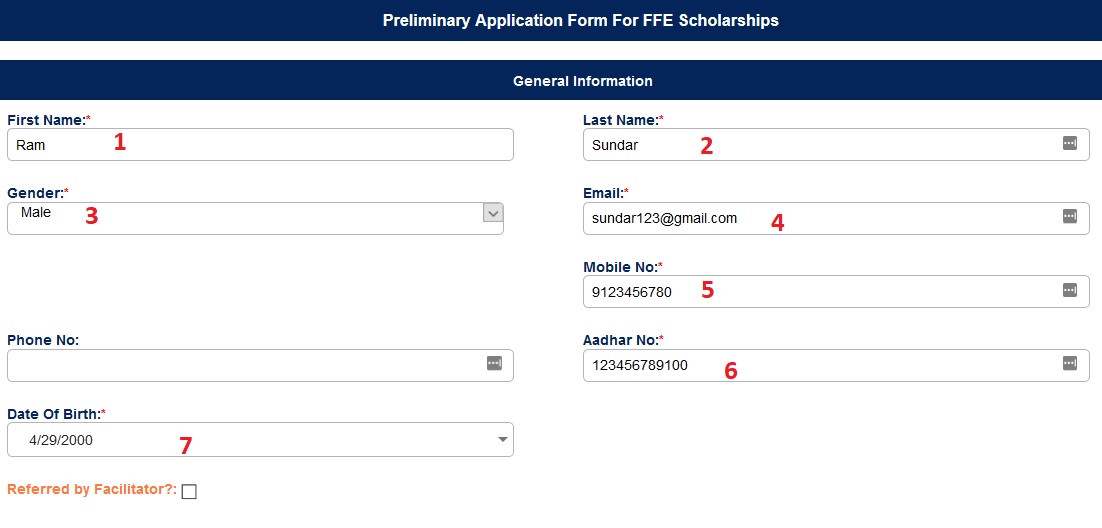
Task: Click autofill icon in Last Name field
Action: (x=1069, y=144)
